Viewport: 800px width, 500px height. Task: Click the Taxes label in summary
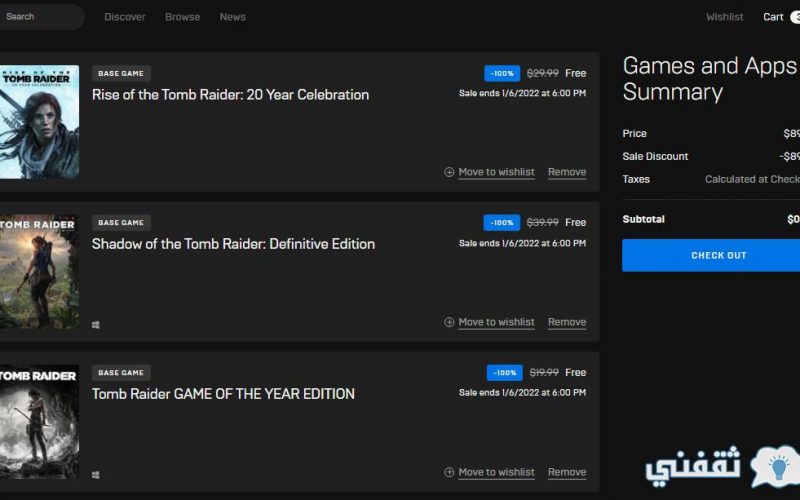point(636,179)
